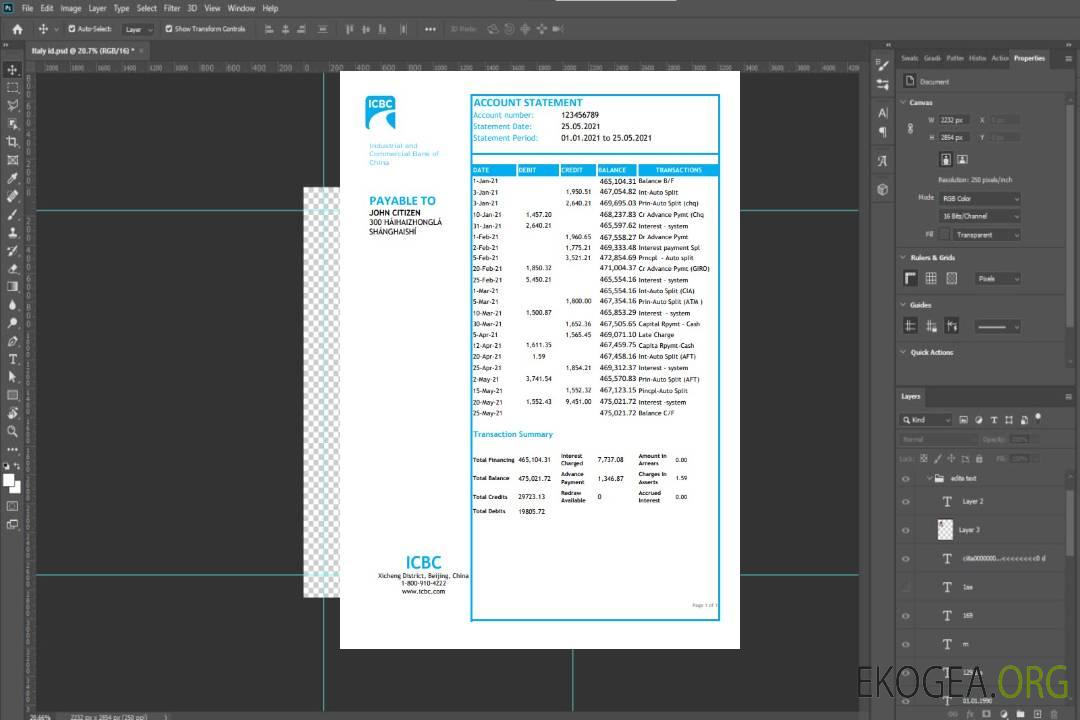Click the grid icon under Rulers & Grids
The height and width of the screenshot is (720, 1080).
[x=931, y=279]
